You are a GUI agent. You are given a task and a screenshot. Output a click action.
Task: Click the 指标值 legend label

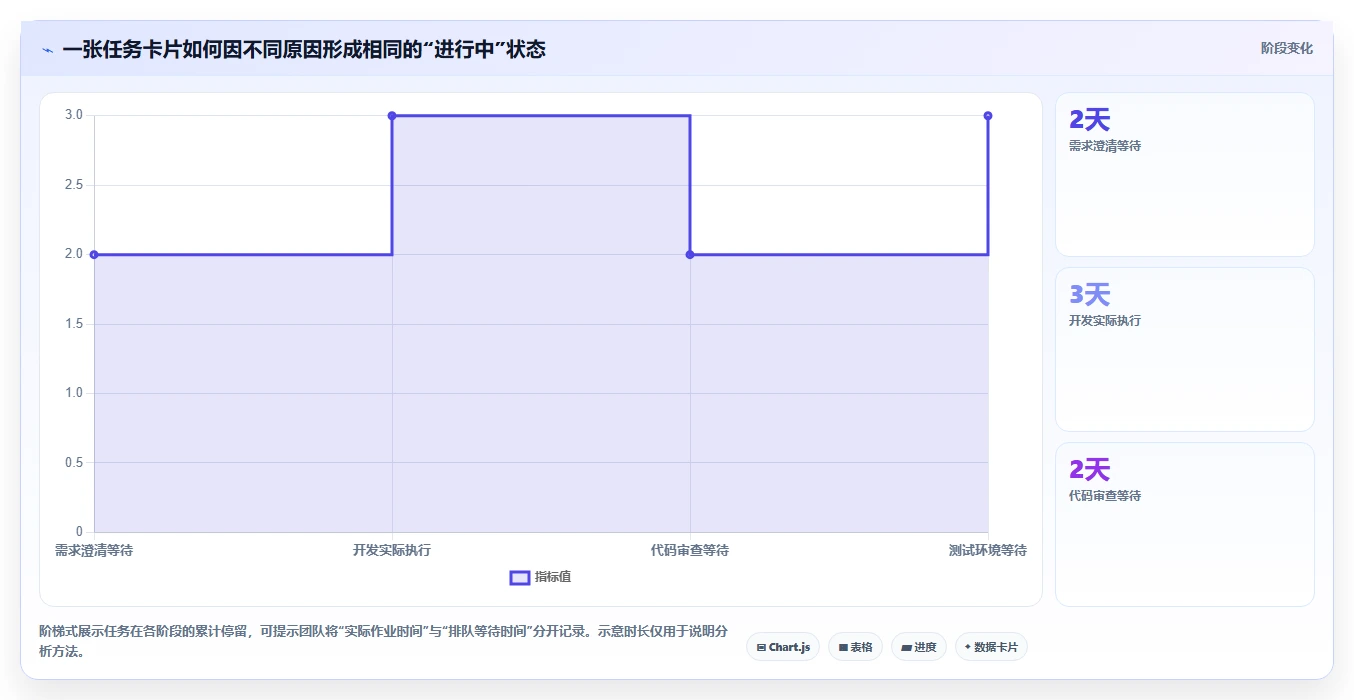point(553,577)
